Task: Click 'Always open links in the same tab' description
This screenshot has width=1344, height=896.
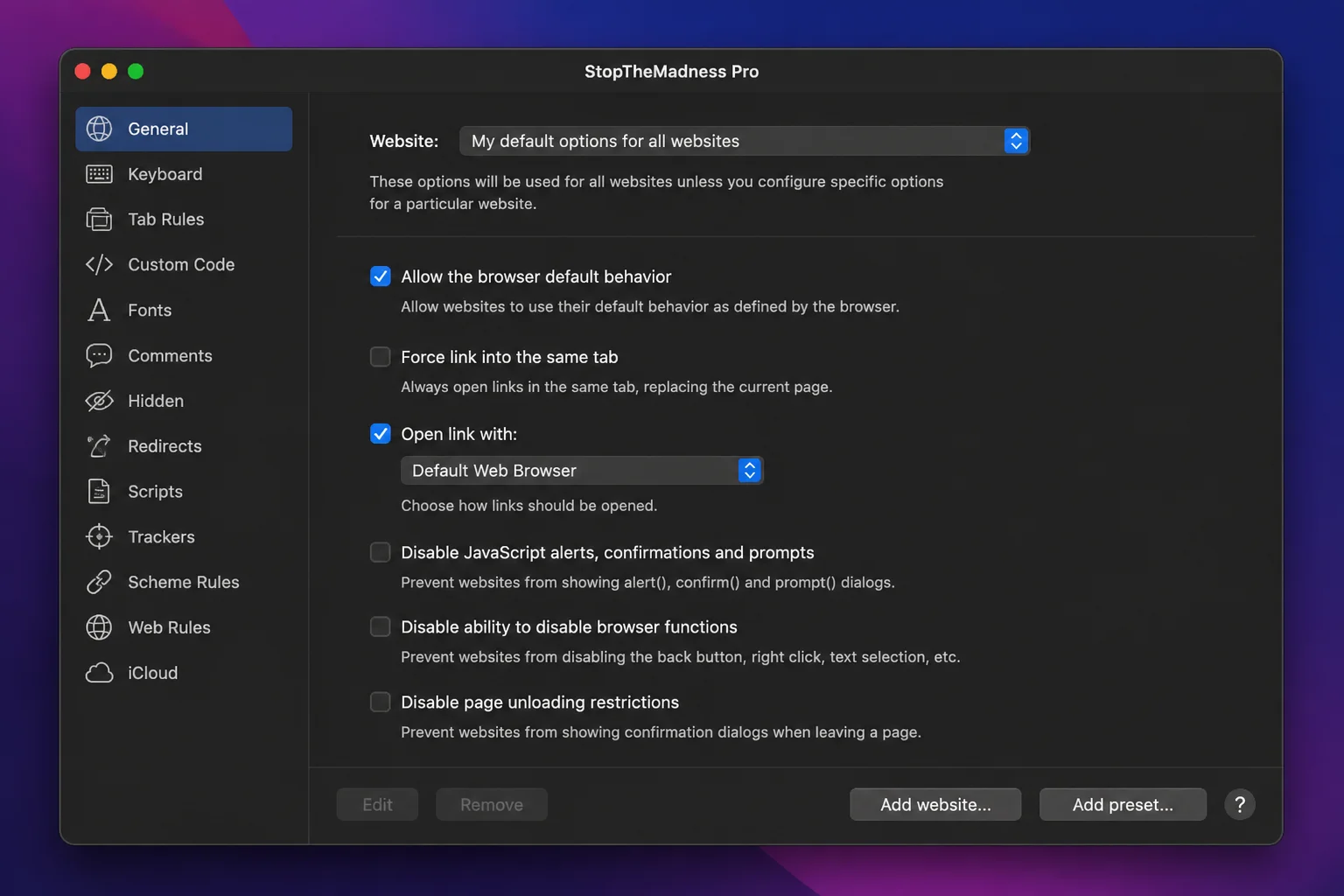Action: click(x=616, y=387)
